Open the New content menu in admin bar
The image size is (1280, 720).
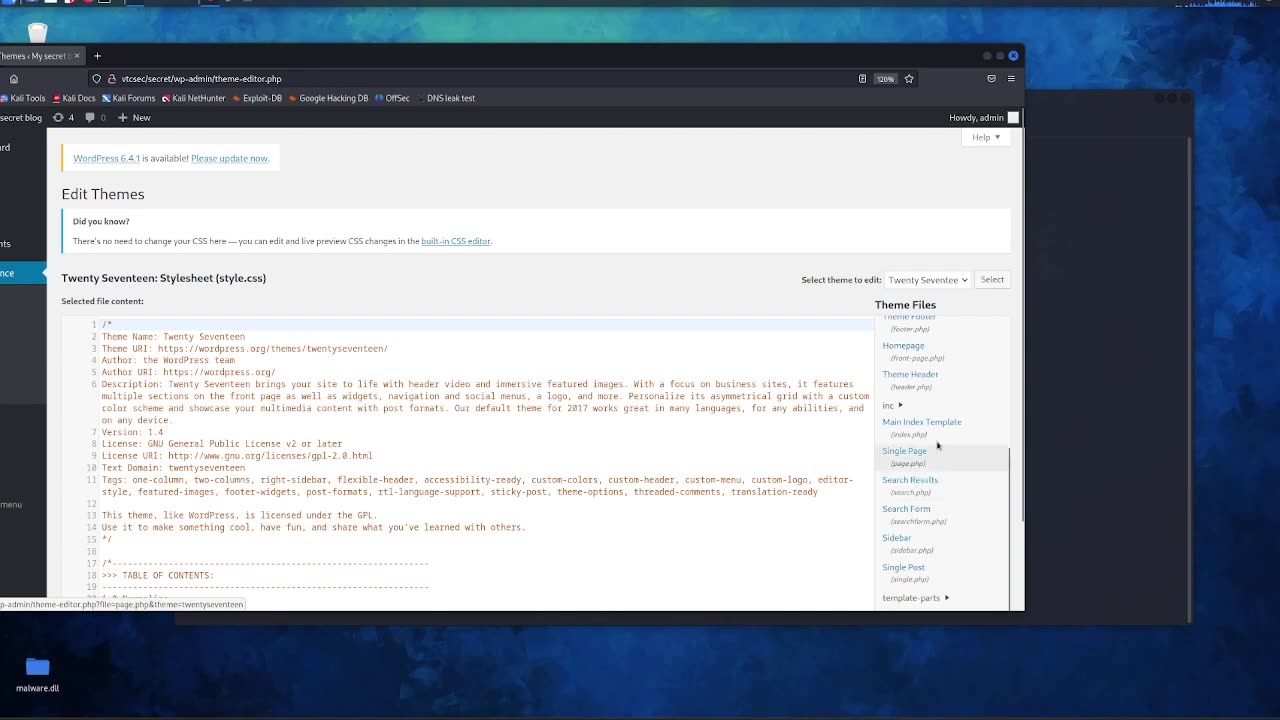point(134,118)
